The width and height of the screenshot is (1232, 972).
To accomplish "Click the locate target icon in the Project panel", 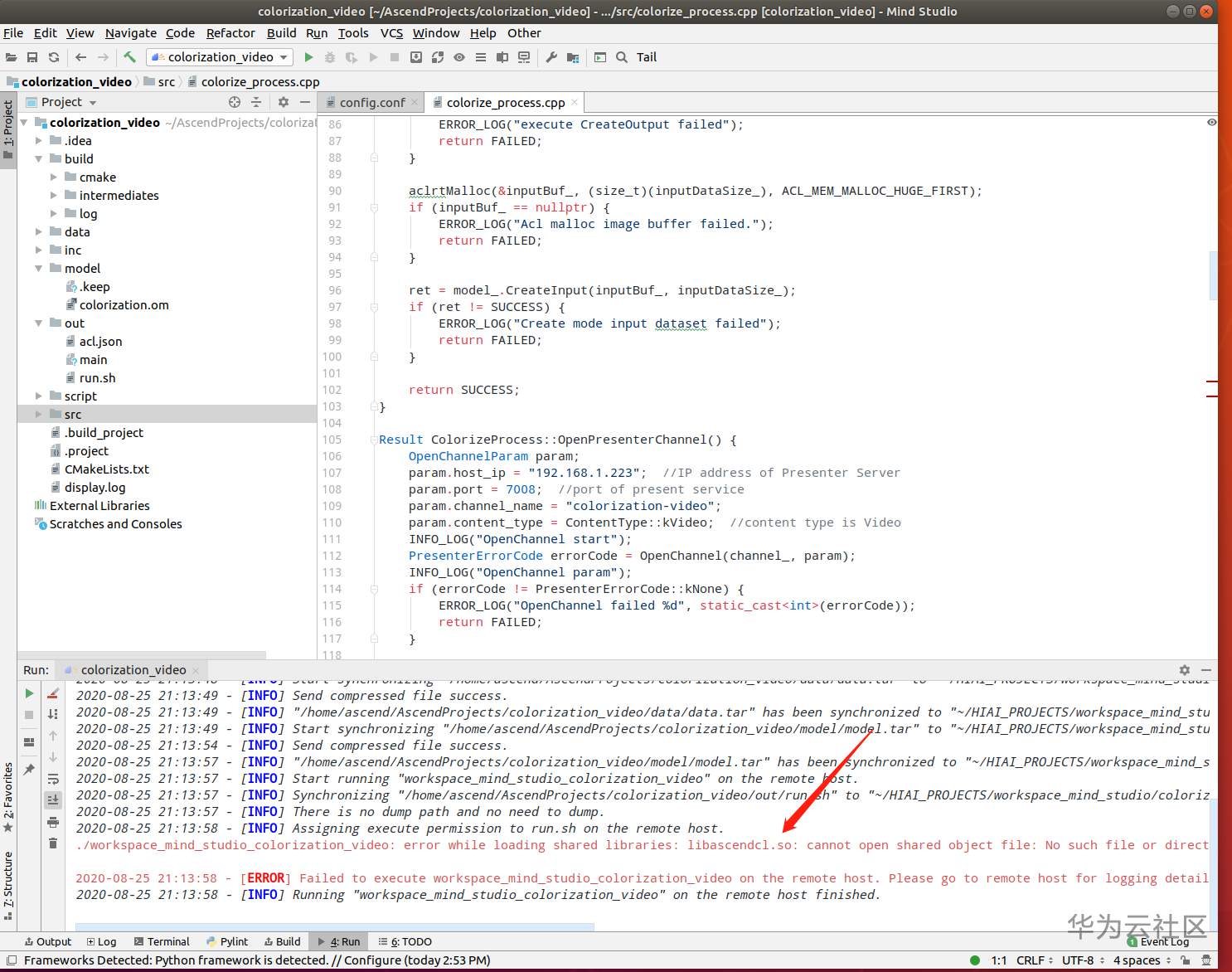I will tap(235, 102).
